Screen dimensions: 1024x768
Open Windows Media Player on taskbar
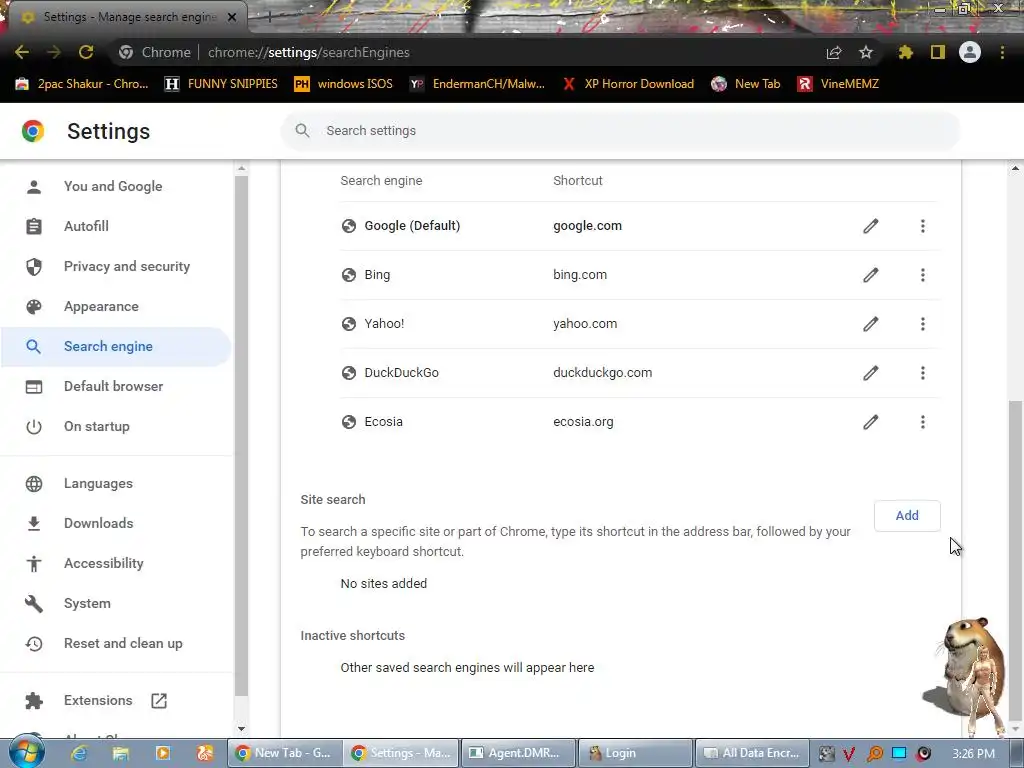click(163, 753)
